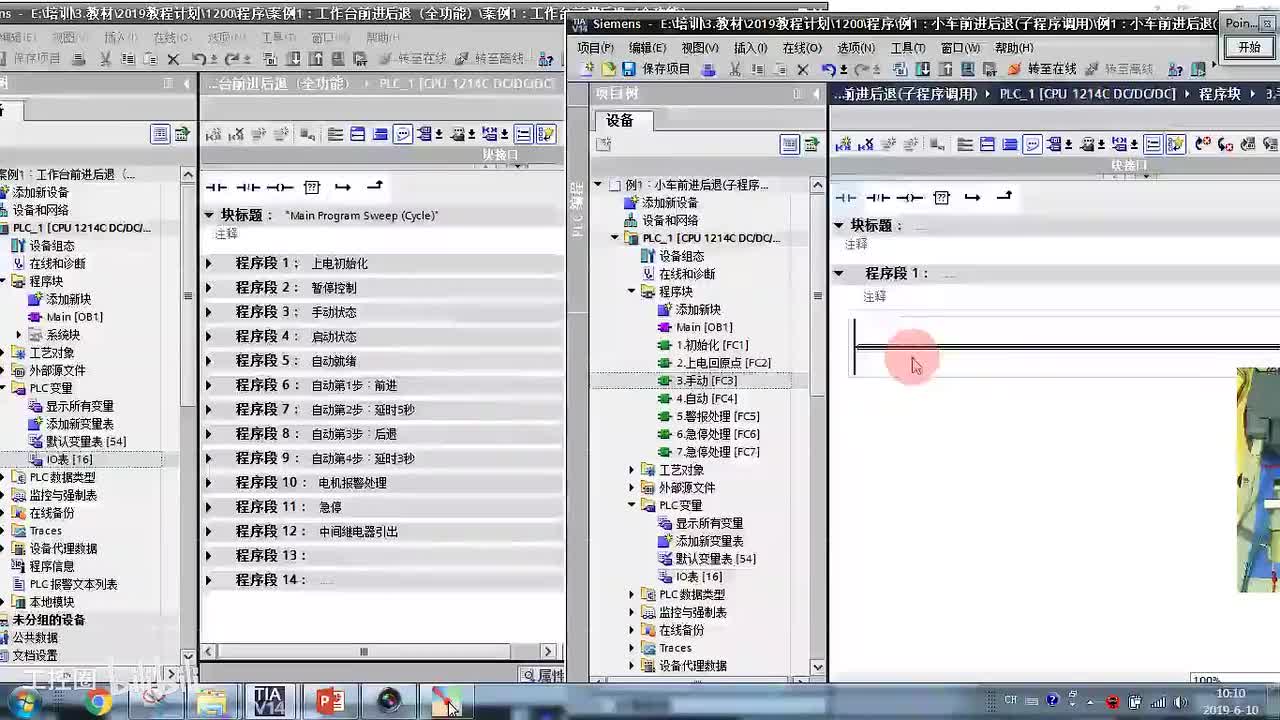Collapse the left project tree panel arrow

tap(187, 83)
